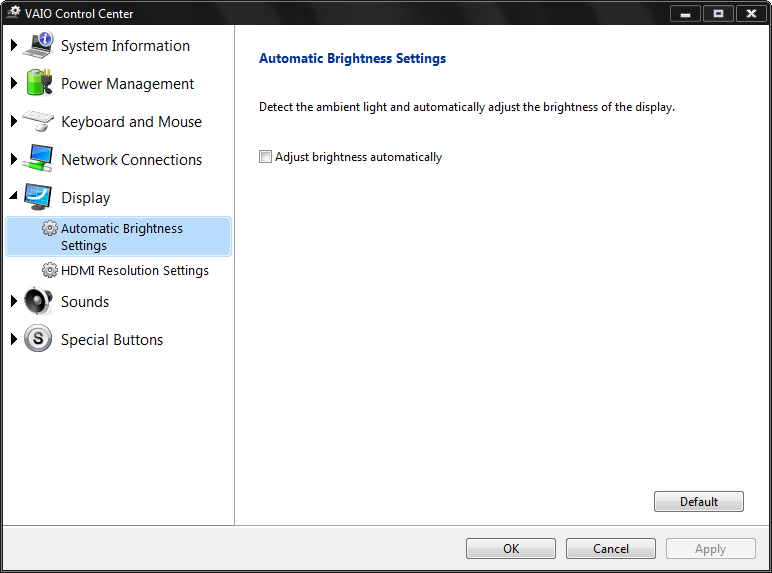Screen dimensions: 772x573
Task: Click the OK button
Action: 511,548
